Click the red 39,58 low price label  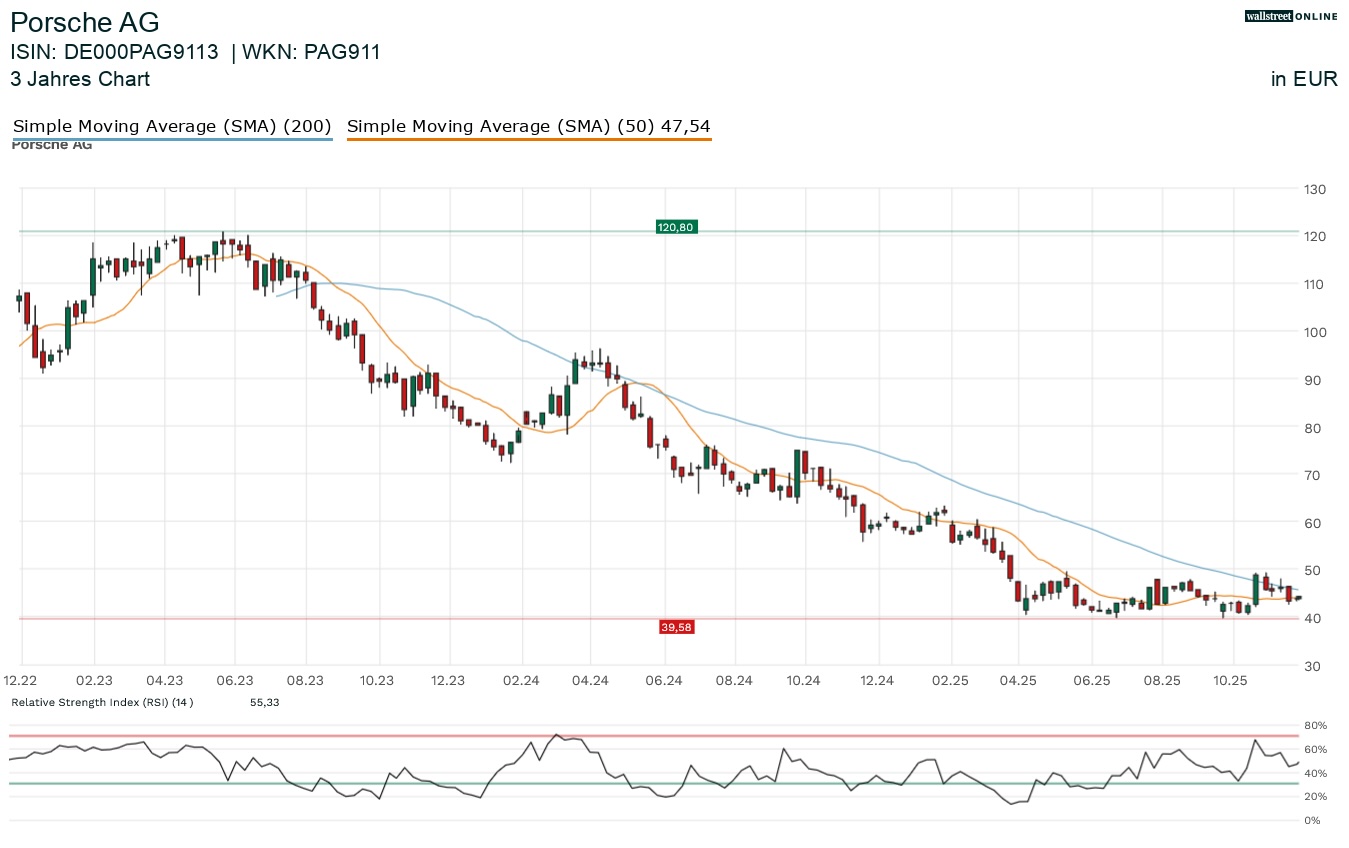[x=676, y=627]
